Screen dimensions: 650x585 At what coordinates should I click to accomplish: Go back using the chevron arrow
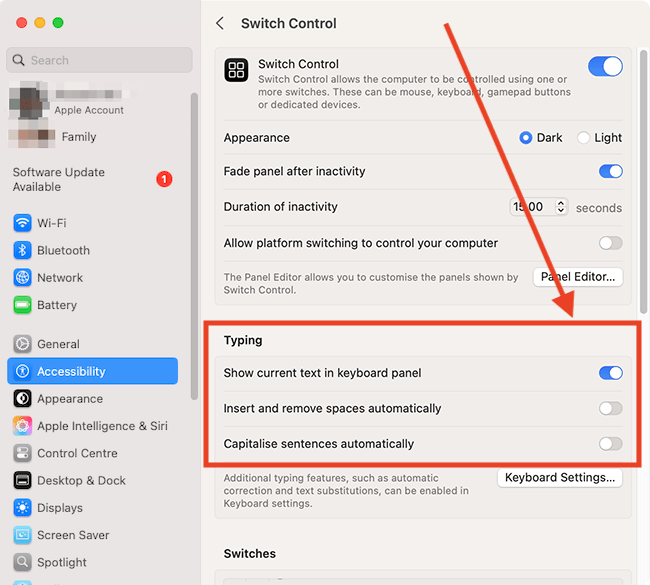(220, 23)
